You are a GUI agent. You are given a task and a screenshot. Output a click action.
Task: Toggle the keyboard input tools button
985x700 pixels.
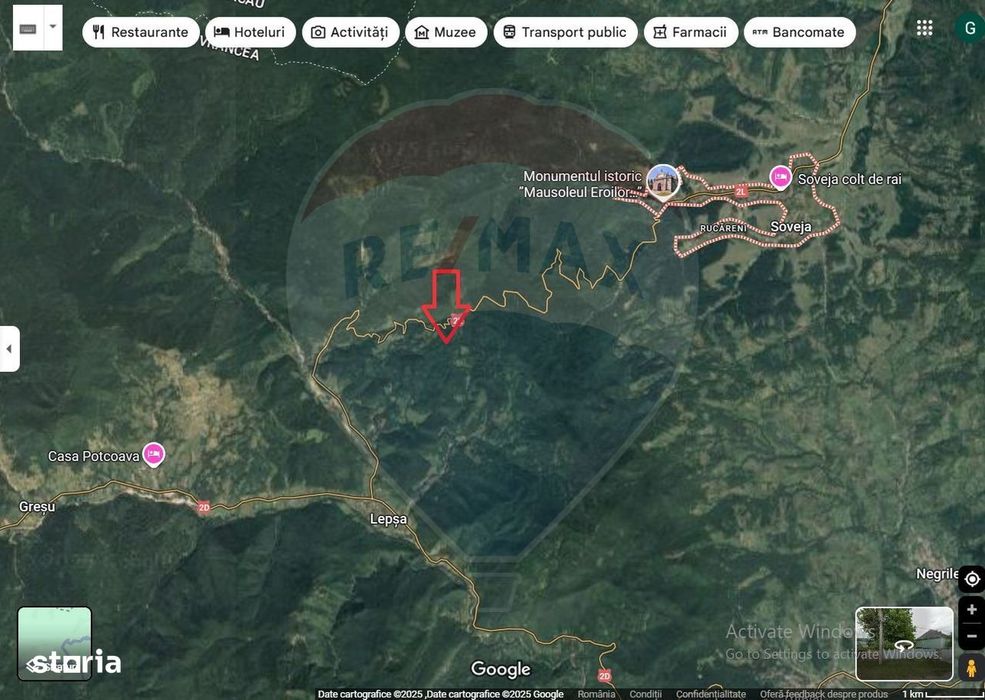(28, 28)
